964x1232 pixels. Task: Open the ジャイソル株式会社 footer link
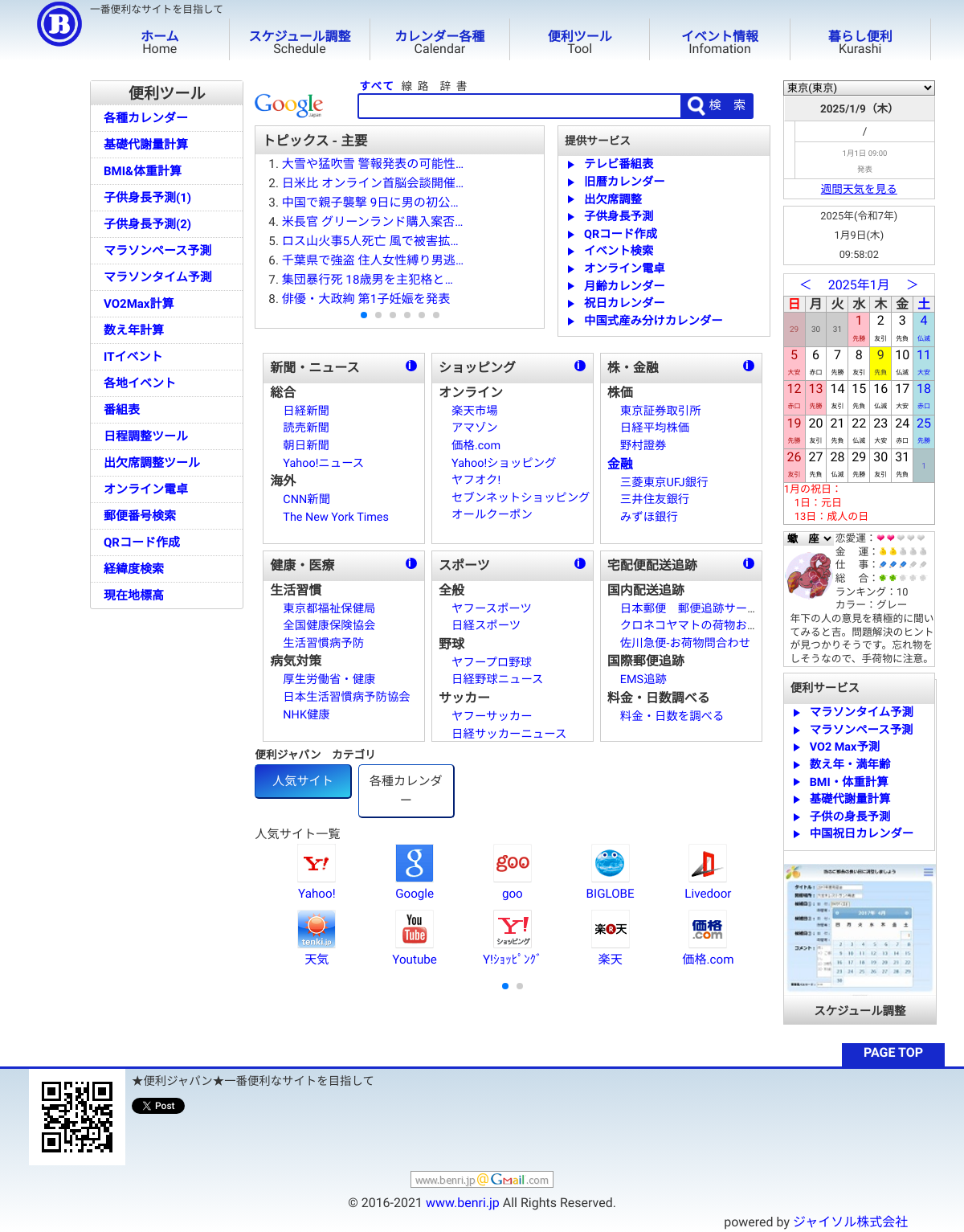[x=851, y=1222]
